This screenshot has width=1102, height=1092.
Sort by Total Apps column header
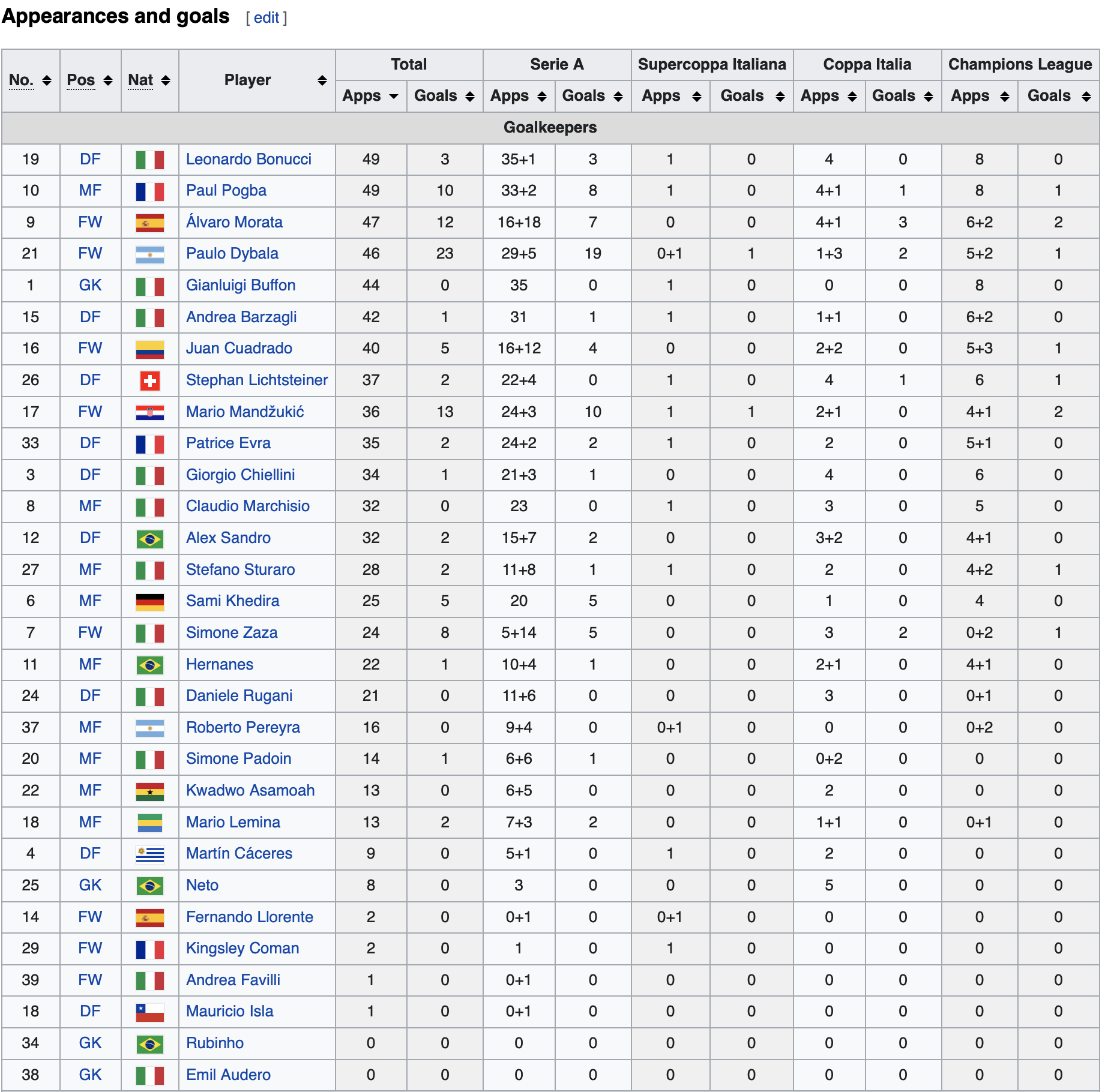(x=370, y=96)
